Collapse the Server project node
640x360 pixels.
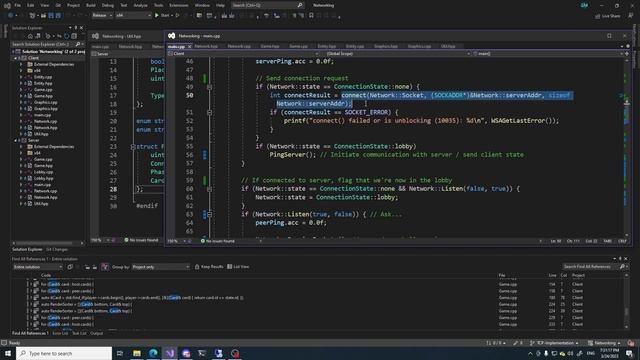pyautogui.click(x=16, y=140)
